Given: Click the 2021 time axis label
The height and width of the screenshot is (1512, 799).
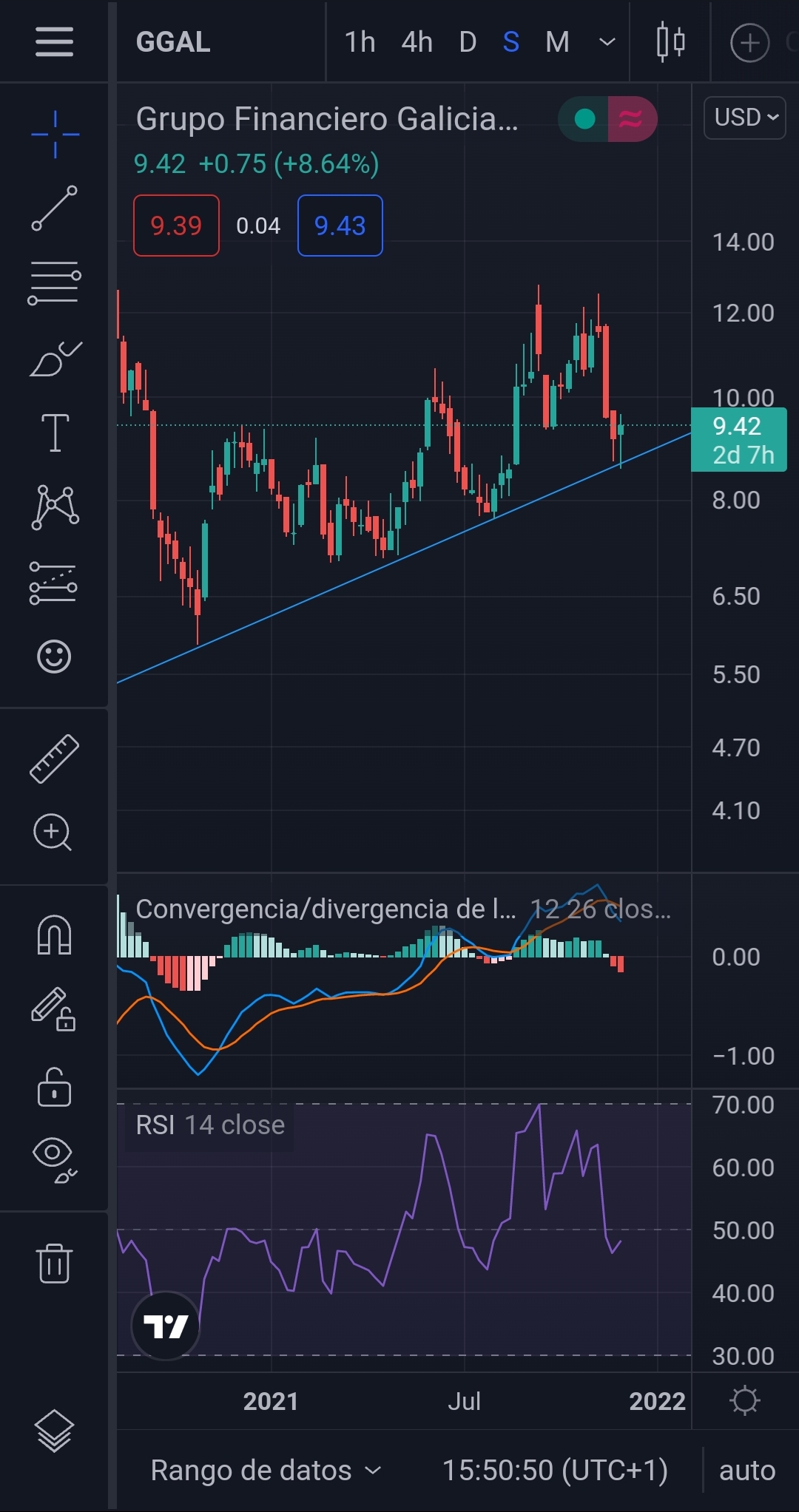Looking at the screenshot, I should pos(271,1401).
